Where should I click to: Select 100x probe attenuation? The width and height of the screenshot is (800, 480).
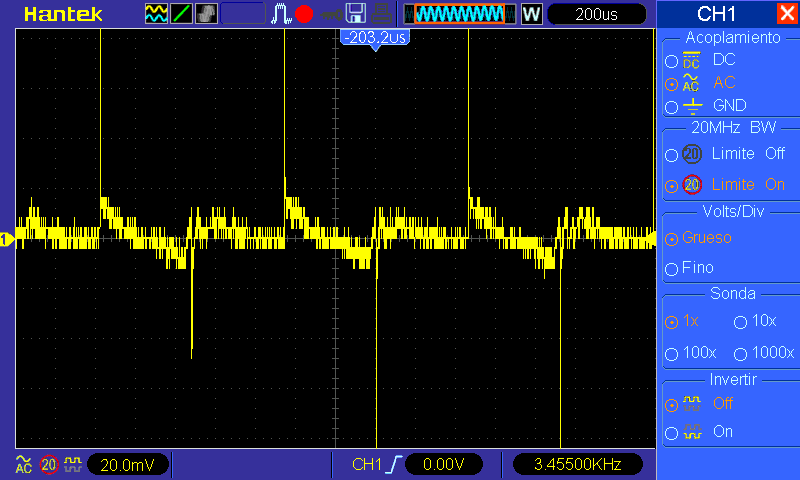(x=671, y=354)
